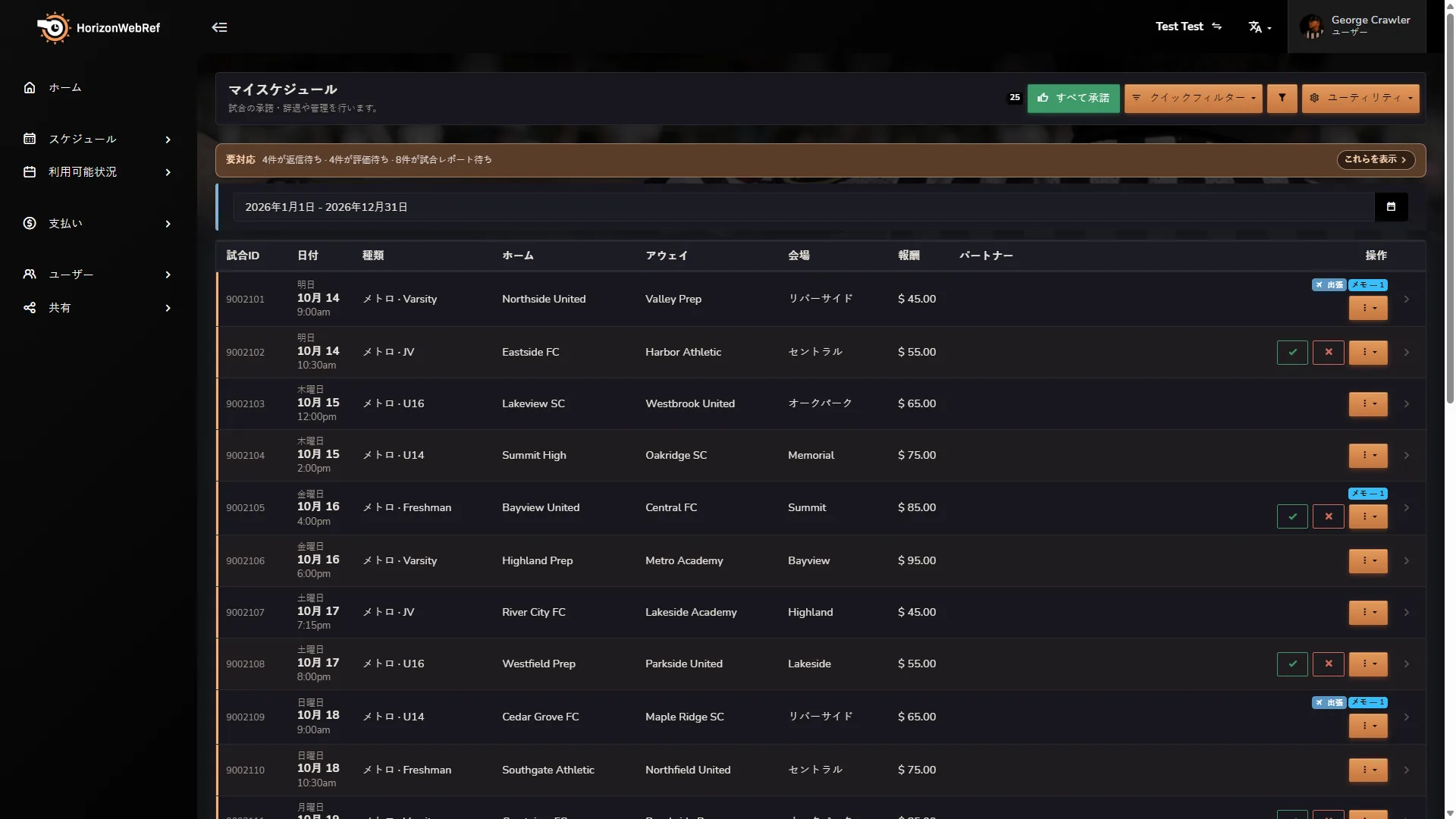Sort by the 試合ID column header

(243, 256)
